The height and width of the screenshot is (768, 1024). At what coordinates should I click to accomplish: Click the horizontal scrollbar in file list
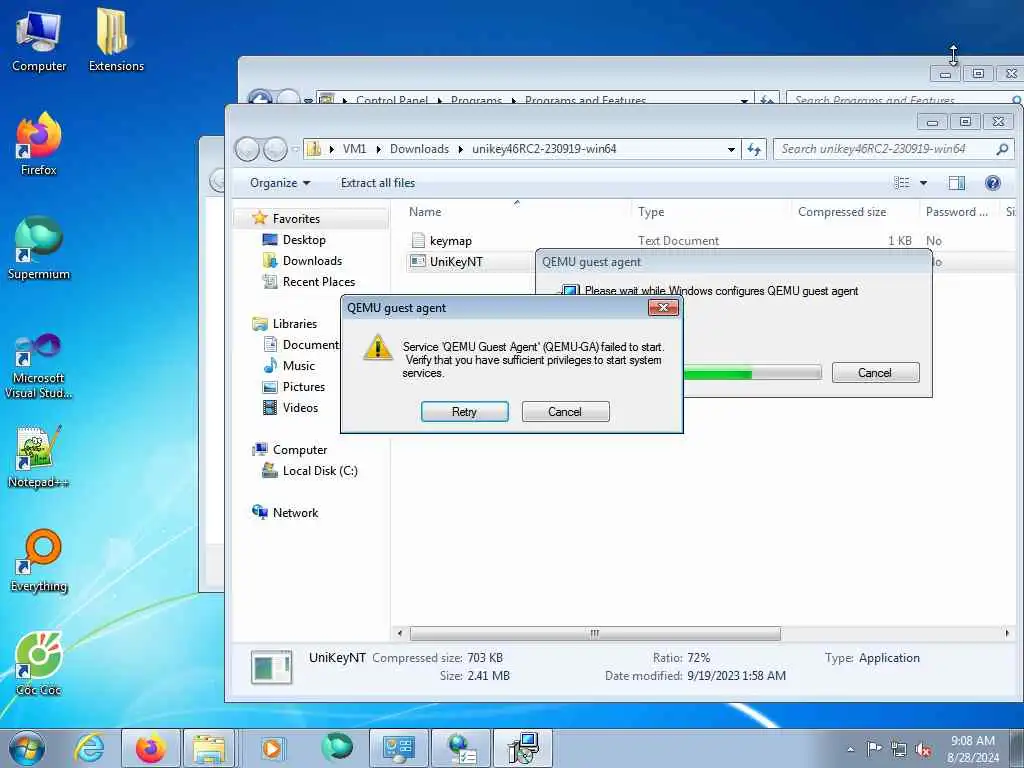(x=595, y=633)
